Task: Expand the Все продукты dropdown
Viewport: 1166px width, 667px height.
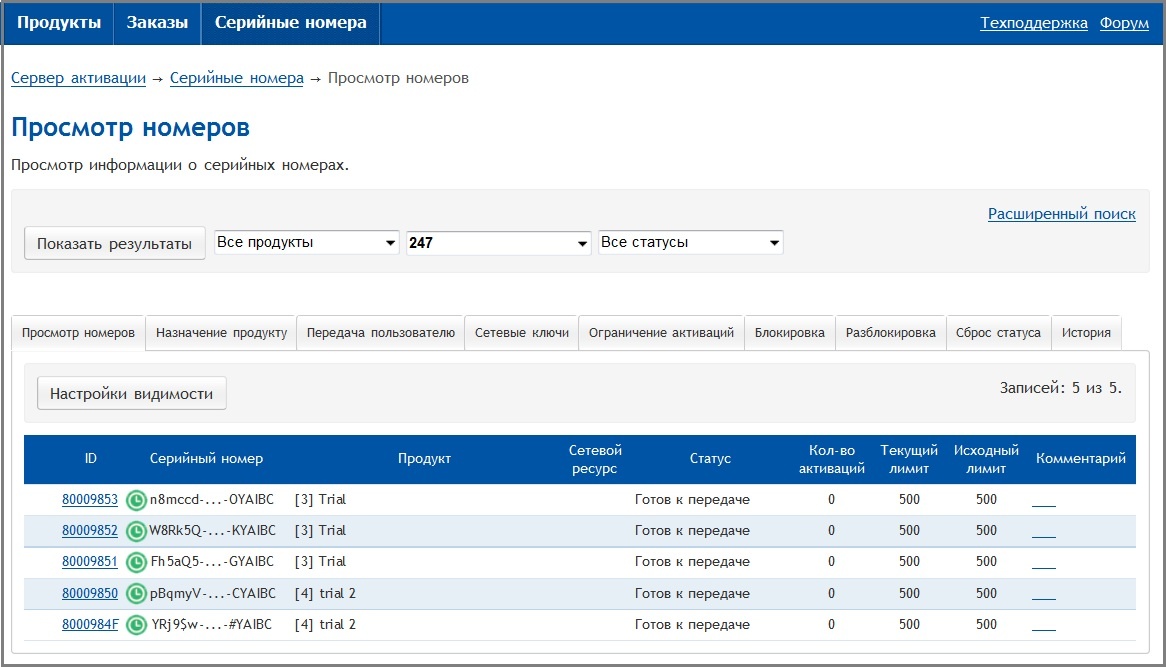Action: tap(307, 243)
